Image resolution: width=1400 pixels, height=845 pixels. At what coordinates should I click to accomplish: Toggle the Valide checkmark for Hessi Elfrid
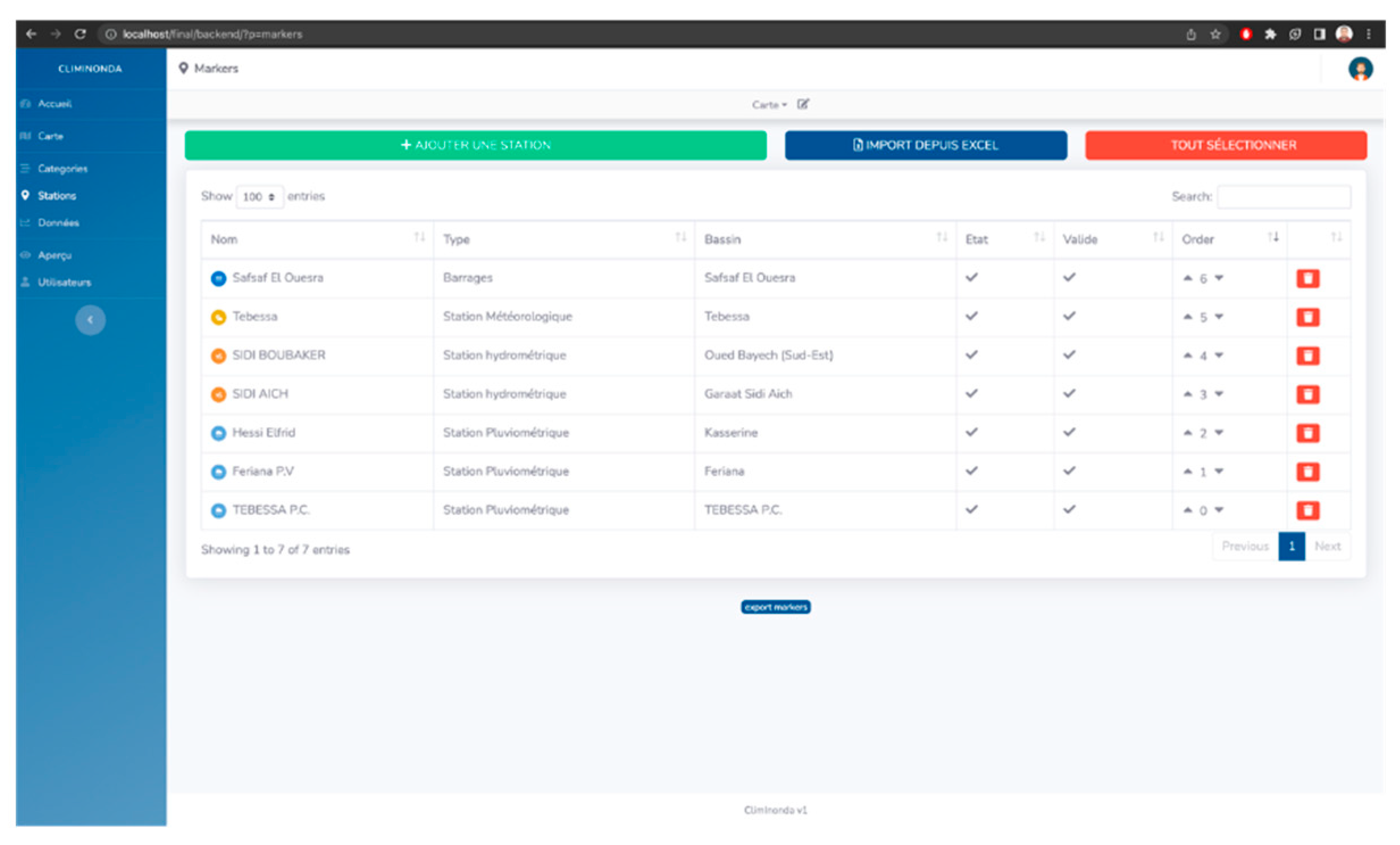(x=1069, y=432)
